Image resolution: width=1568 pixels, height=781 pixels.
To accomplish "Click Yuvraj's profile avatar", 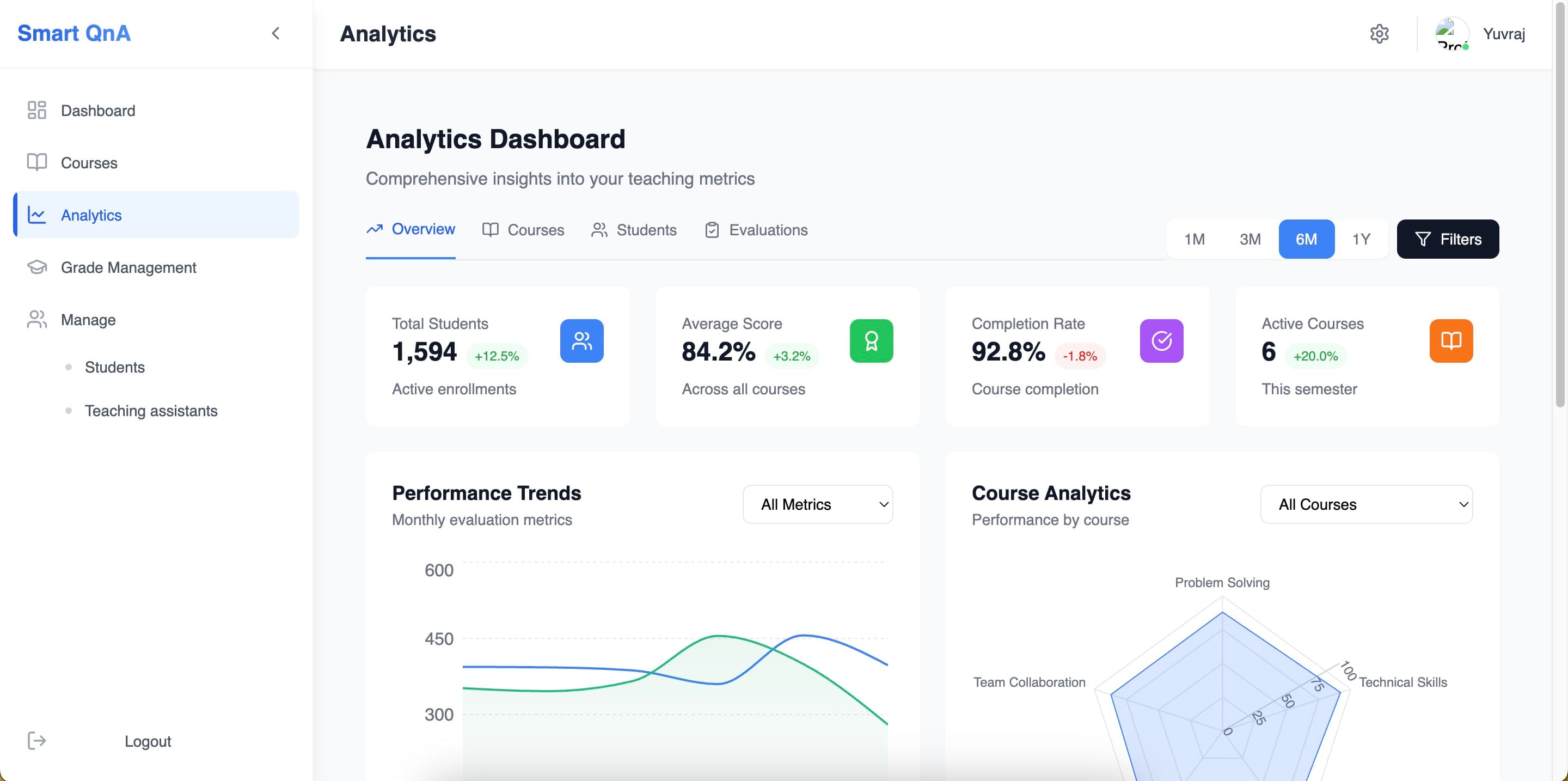I will coord(1453,33).
